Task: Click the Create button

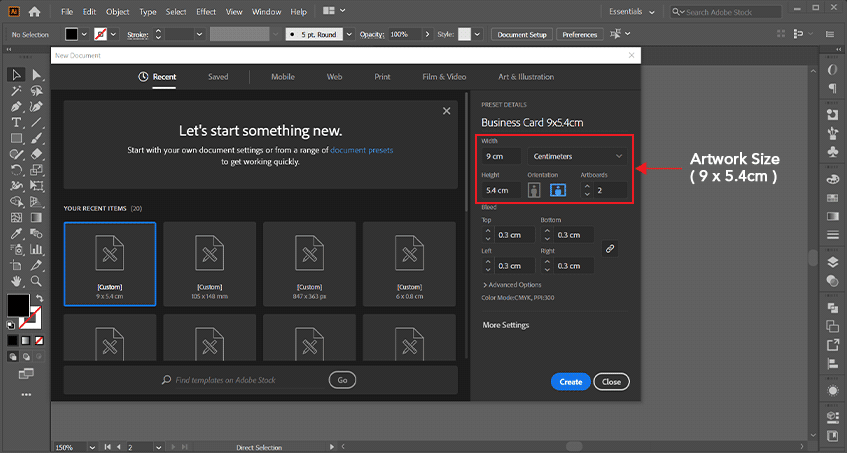Action: [x=570, y=382]
